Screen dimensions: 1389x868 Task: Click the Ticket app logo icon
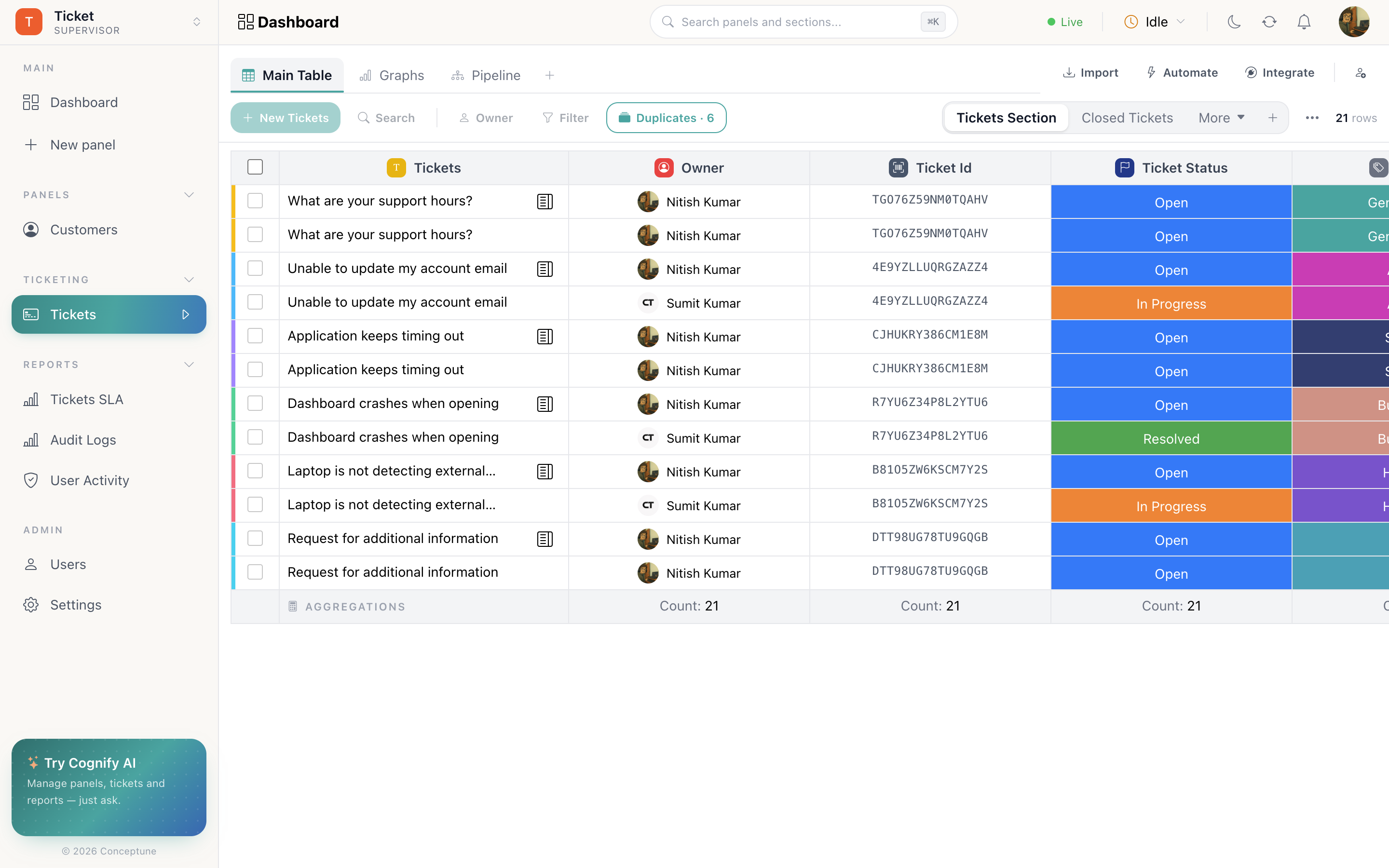(29, 22)
